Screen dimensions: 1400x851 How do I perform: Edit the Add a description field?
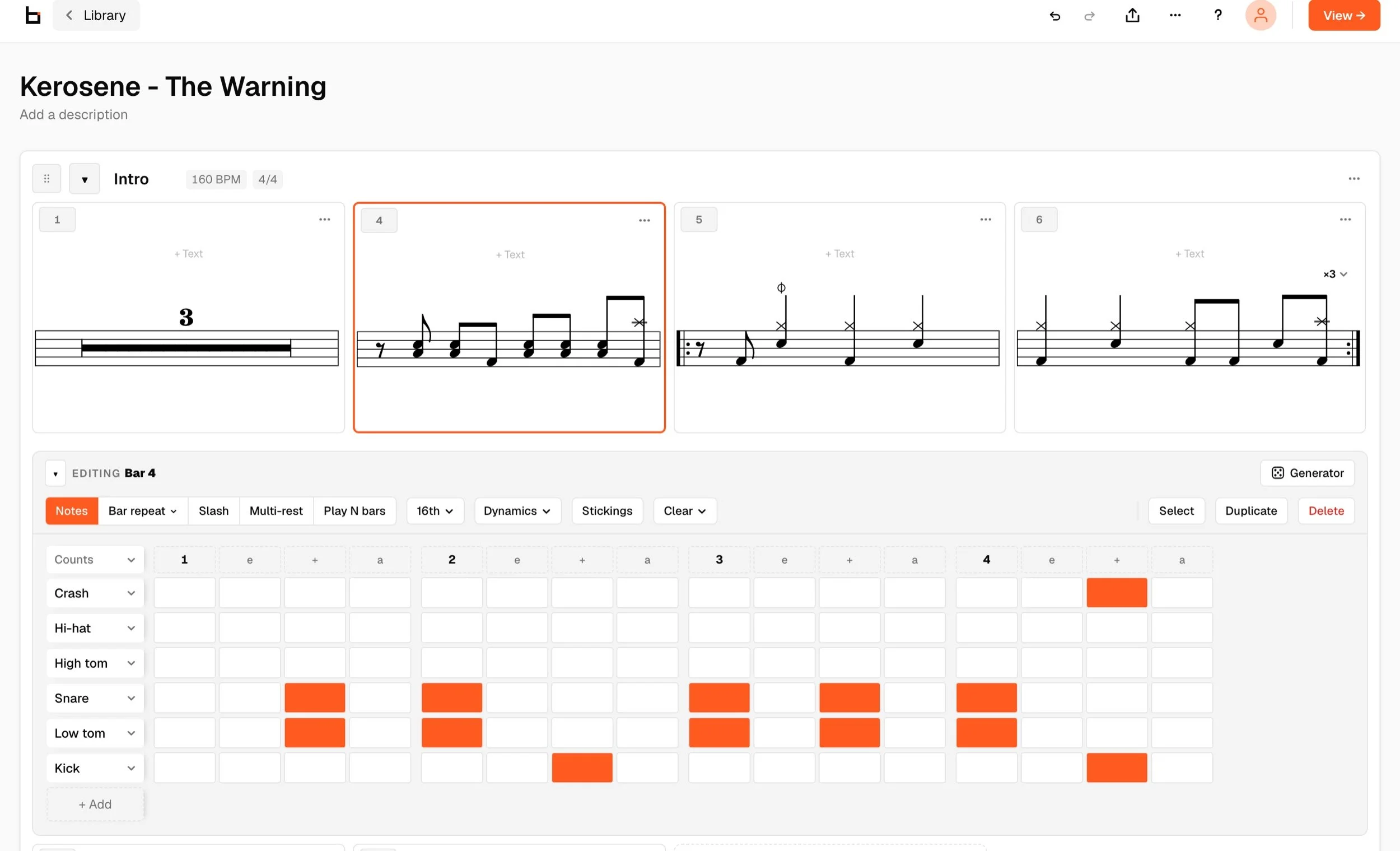pos(73,114)
